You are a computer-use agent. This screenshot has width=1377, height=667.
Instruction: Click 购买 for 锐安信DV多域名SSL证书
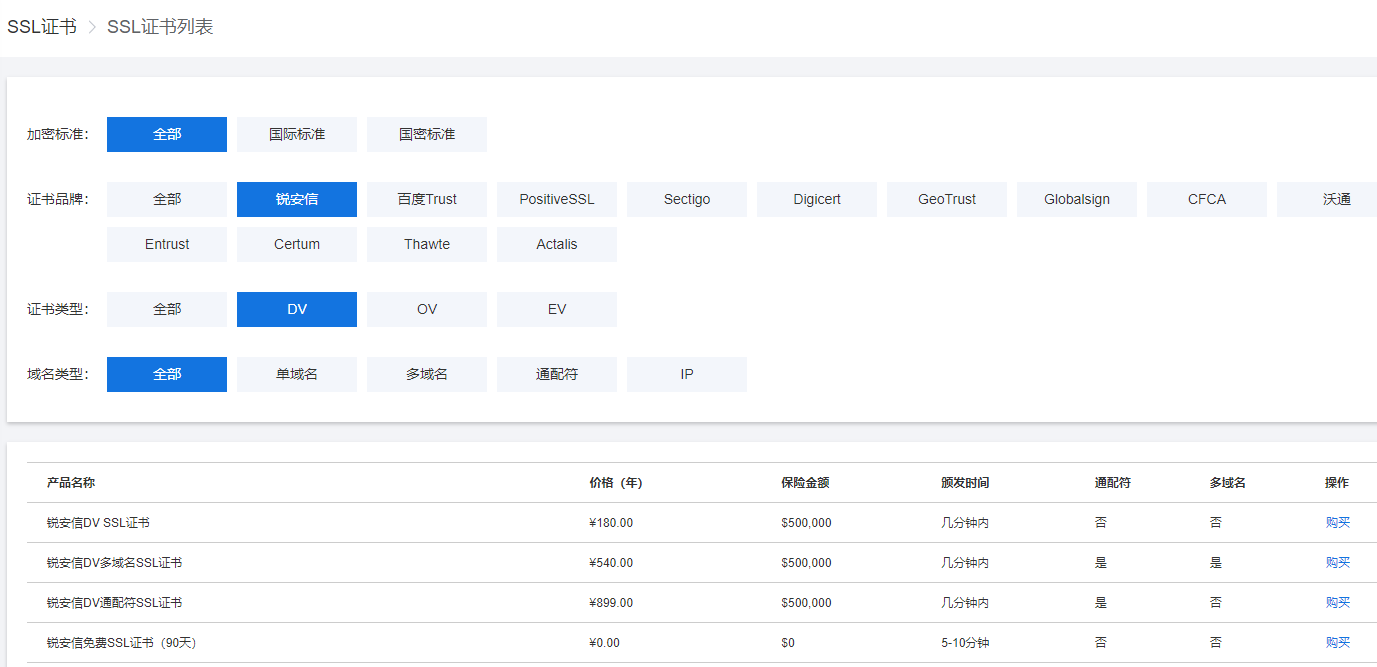point(1338,562)
